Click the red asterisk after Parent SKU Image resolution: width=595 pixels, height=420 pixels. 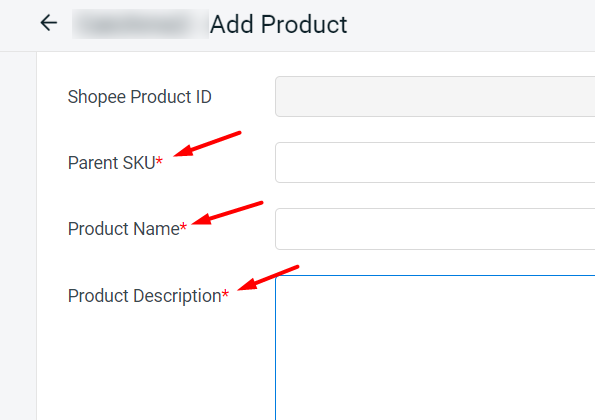[159, 160]
